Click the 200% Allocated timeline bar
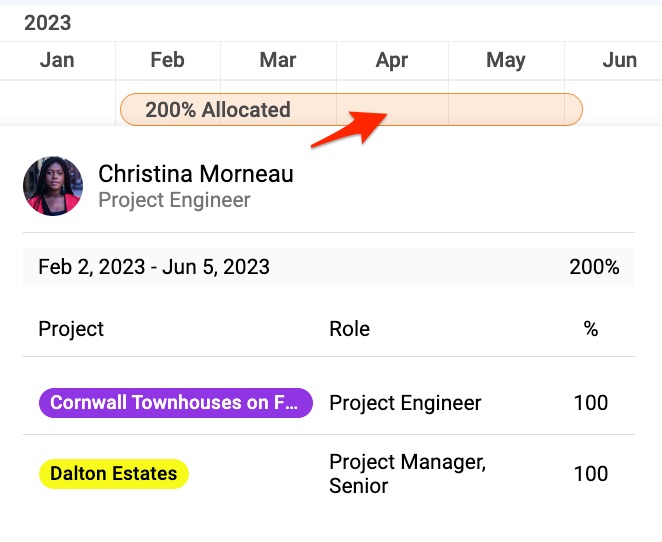 (351, 109)
